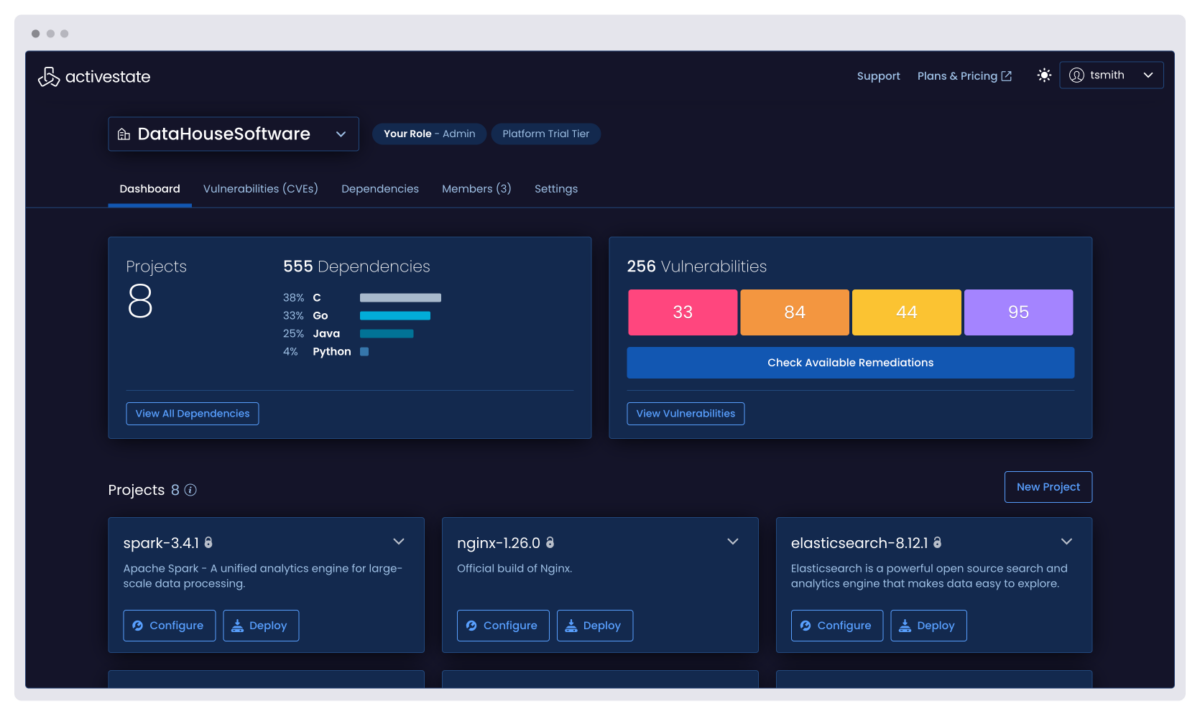Click the ActiveState logo icon
The width and height of the screenshot is (1200, 719).
[x=48, y=76]
